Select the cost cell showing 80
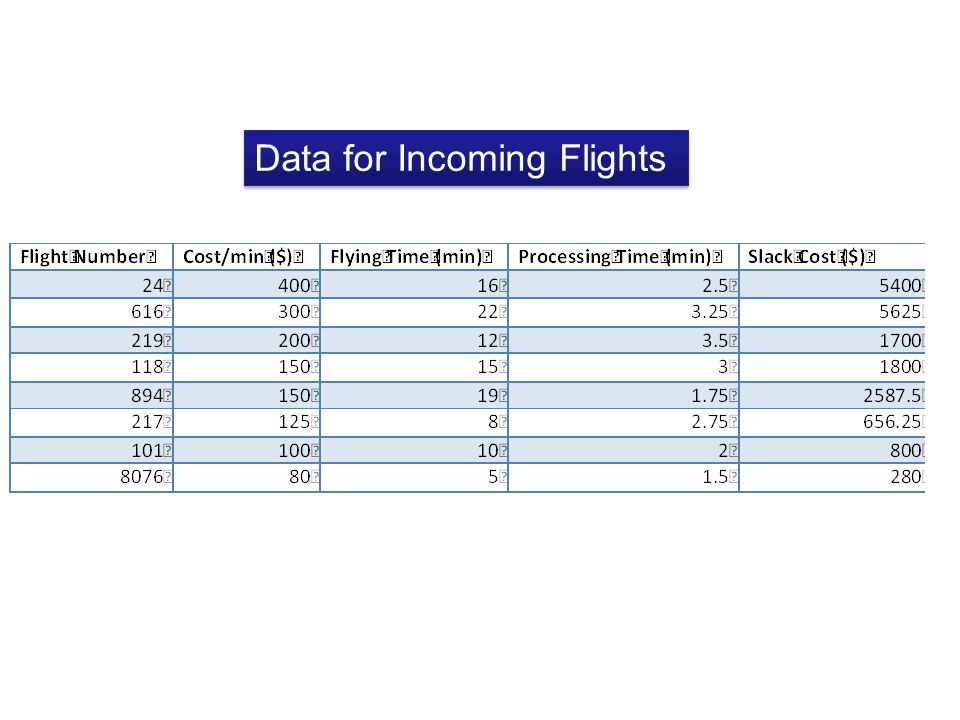The height and width of the screenshot is (720, 960). [x=247, y=477]
